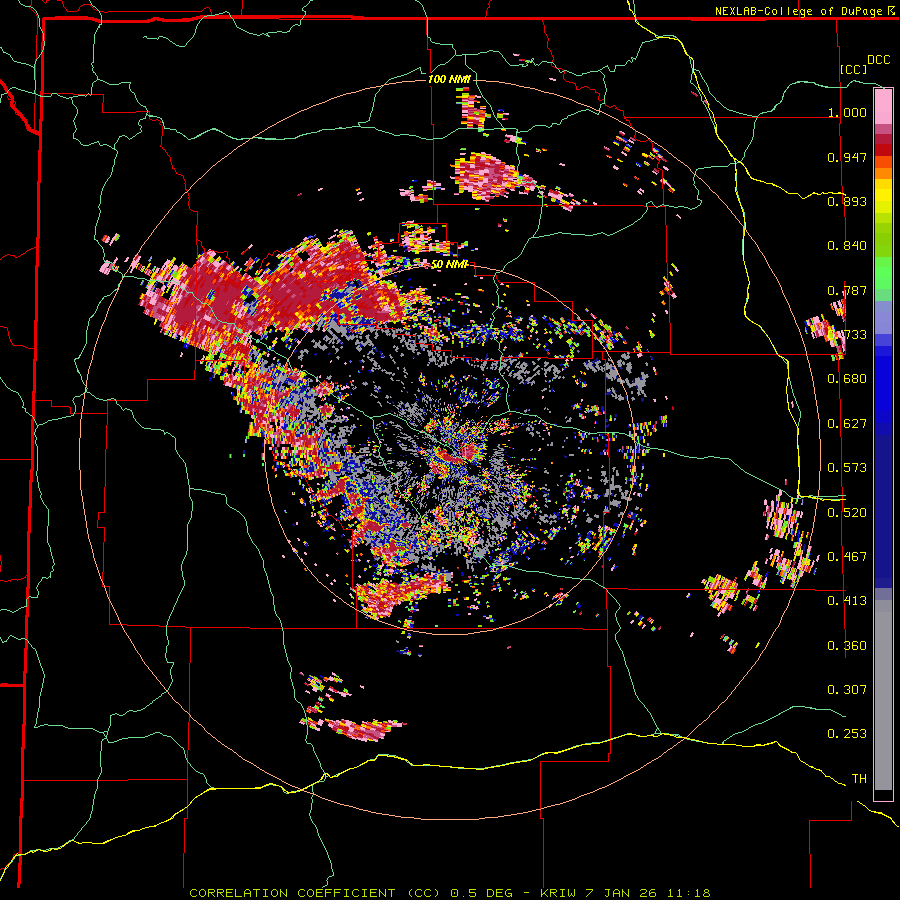Select the 0.573 scale value

click(847, 468)
